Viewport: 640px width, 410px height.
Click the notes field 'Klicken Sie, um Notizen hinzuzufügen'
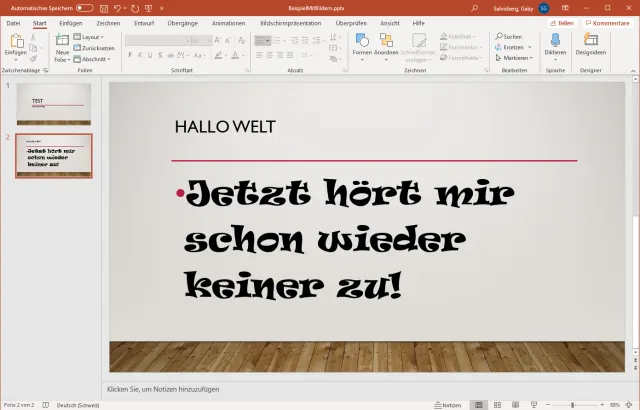163,389
